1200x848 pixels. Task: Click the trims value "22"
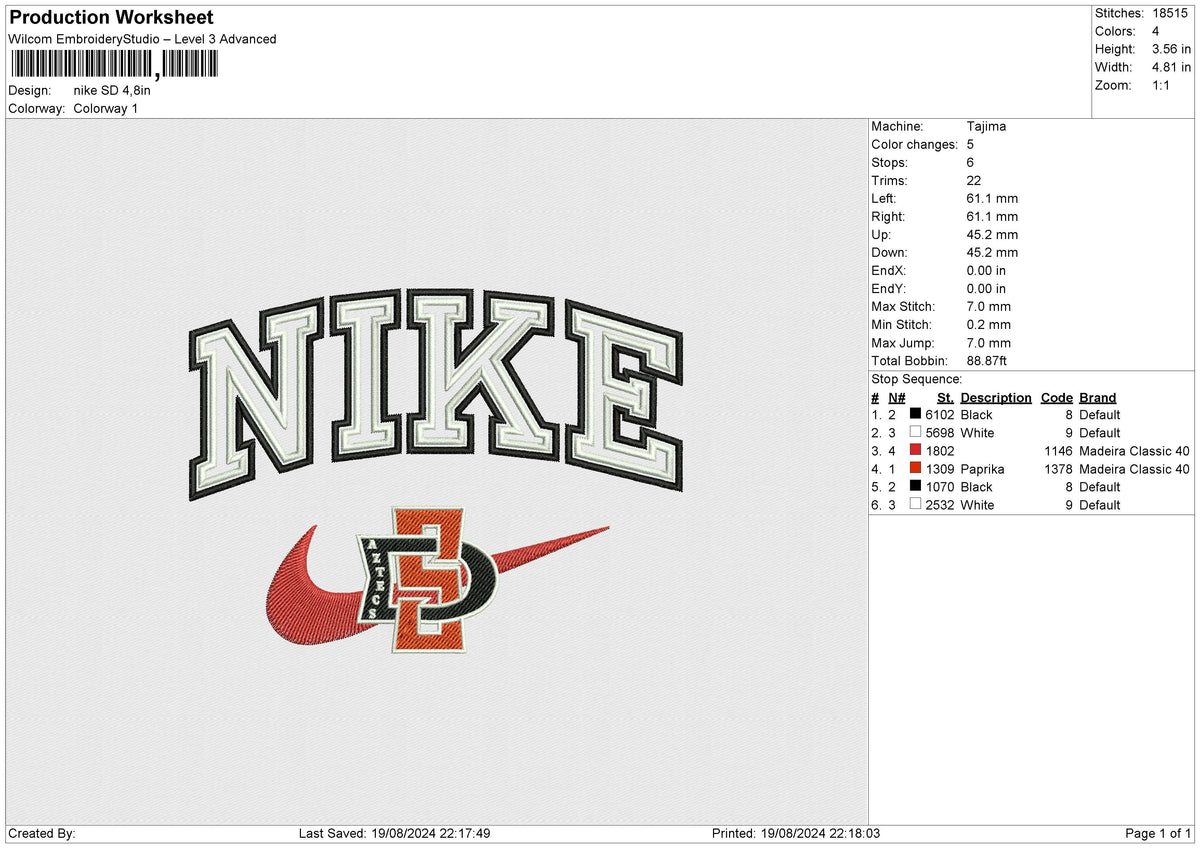pyautogui.click(x=974, y=181)
